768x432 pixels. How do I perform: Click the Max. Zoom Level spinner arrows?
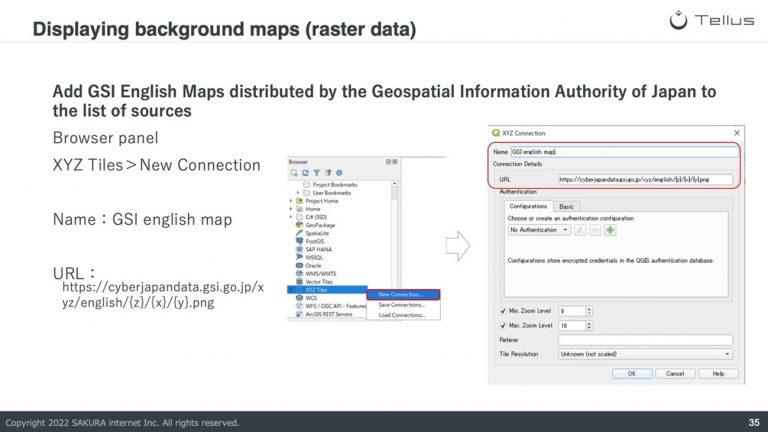pyautogui.click(x=589, y=326)
